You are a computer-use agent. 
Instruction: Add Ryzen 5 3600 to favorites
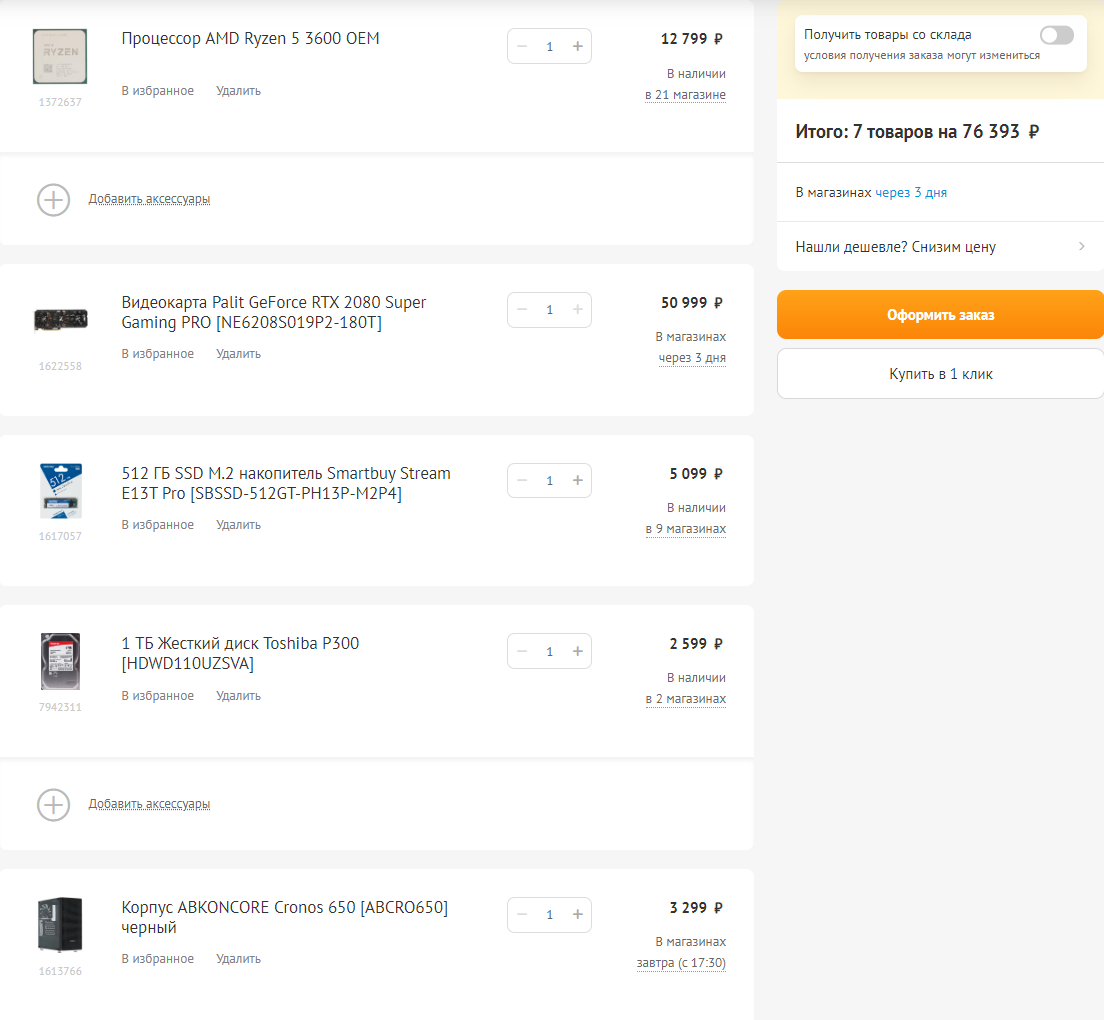coord(158,91)
